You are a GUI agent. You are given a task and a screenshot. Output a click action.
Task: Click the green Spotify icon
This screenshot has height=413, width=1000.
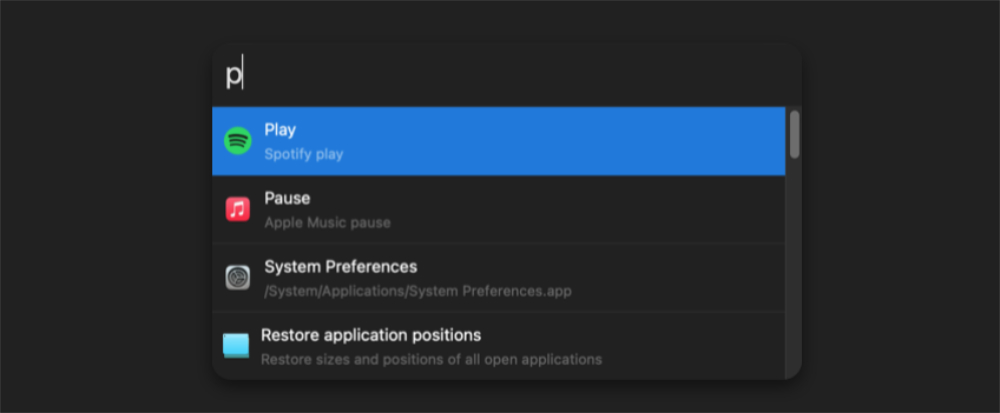(x=237, y=141)
